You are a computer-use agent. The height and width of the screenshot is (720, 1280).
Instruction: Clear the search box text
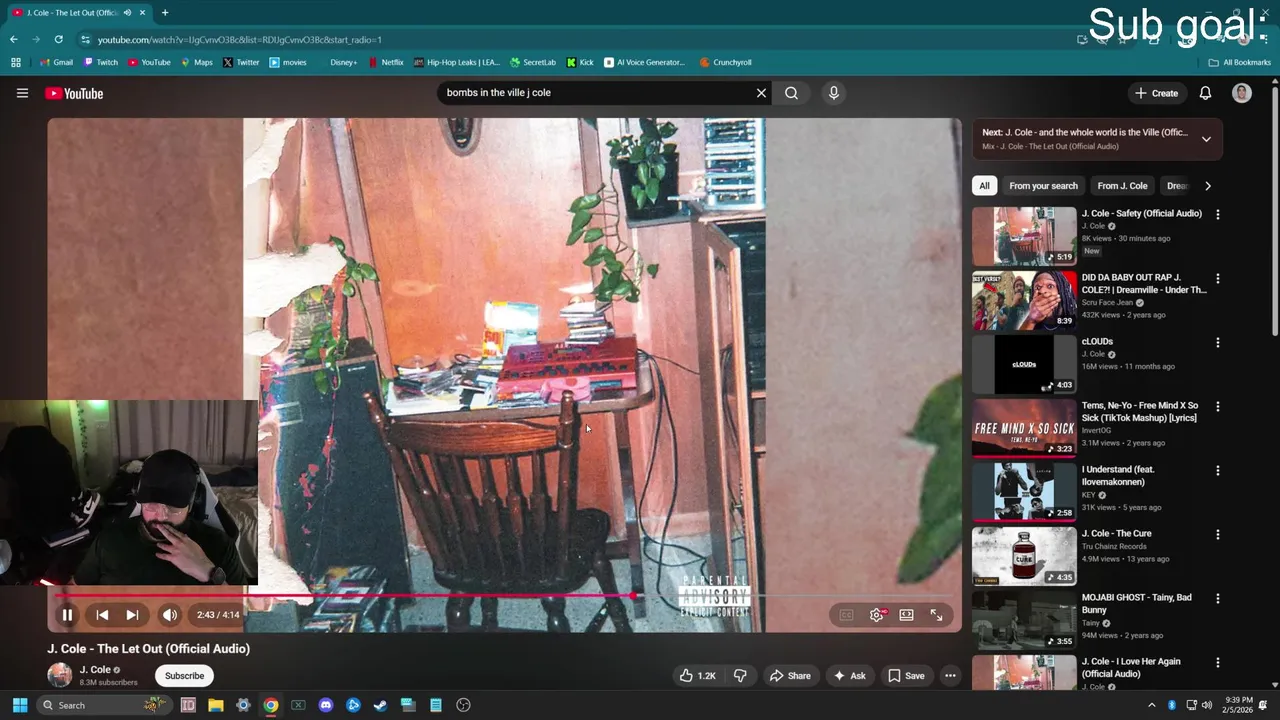point(761,93)
